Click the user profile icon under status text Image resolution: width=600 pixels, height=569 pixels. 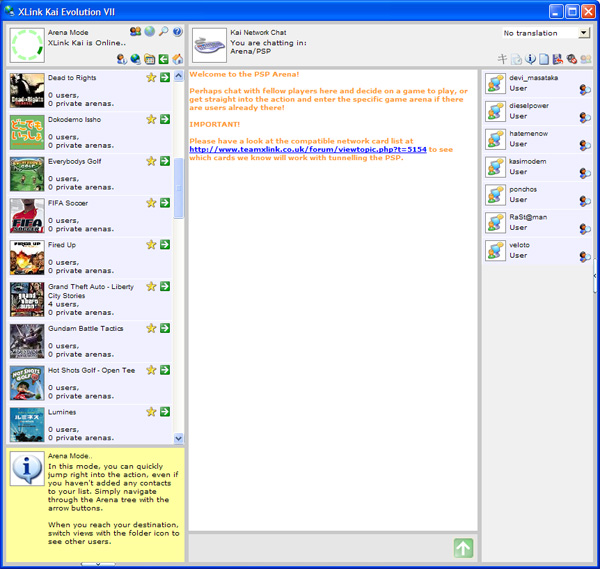(x=122, y=59)
